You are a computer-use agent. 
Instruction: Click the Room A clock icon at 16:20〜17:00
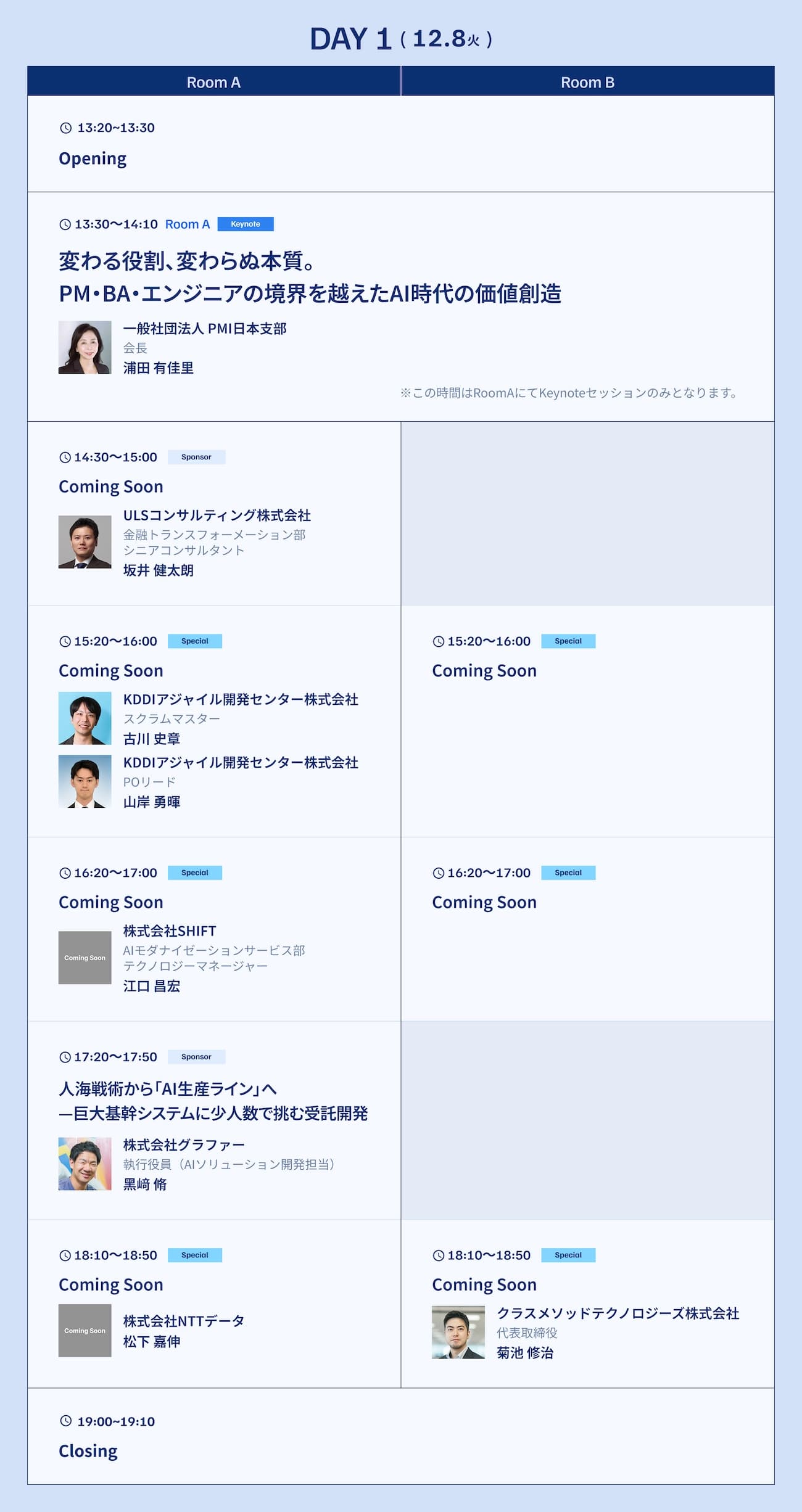(x=65, y=873)
